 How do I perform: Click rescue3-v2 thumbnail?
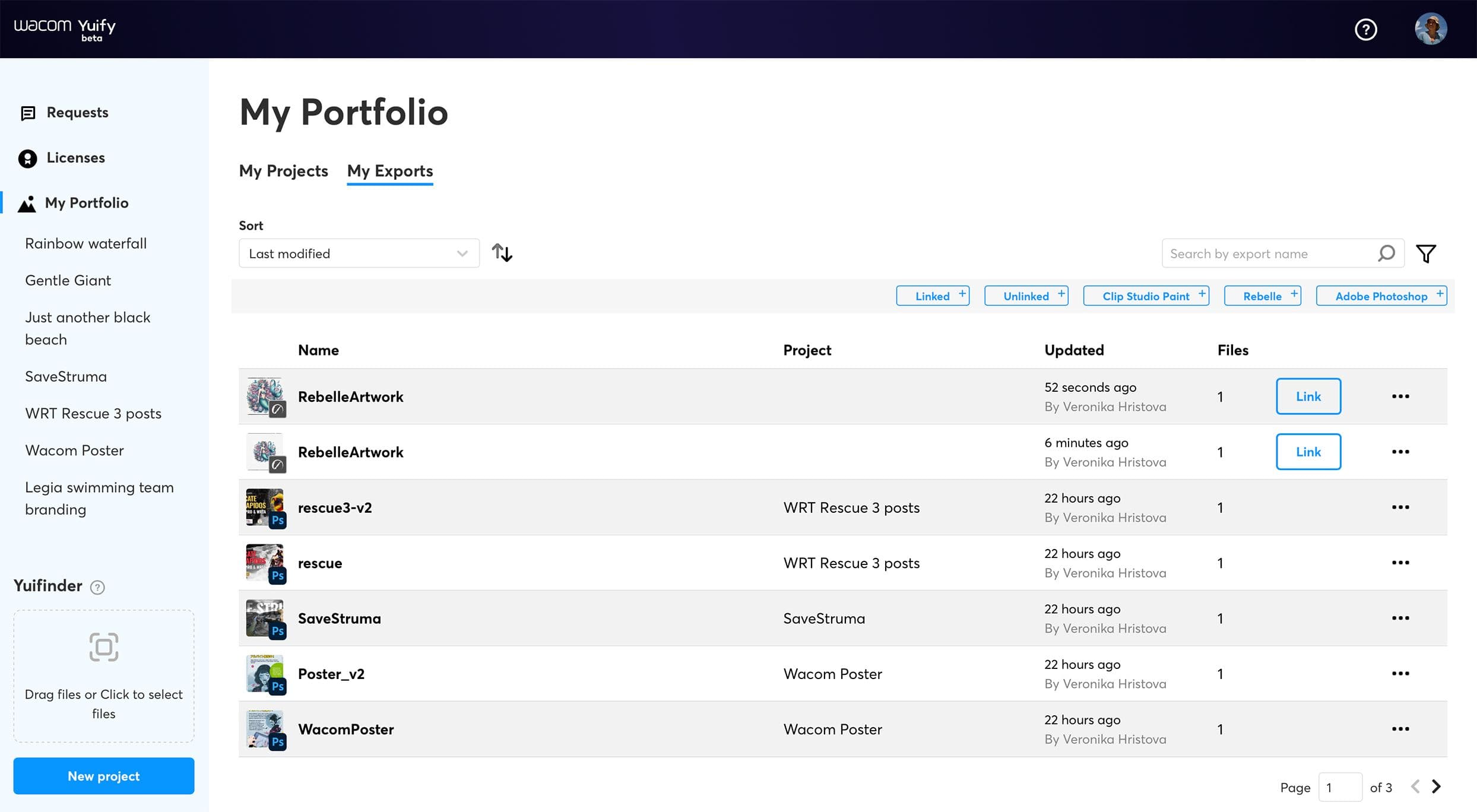265,507
